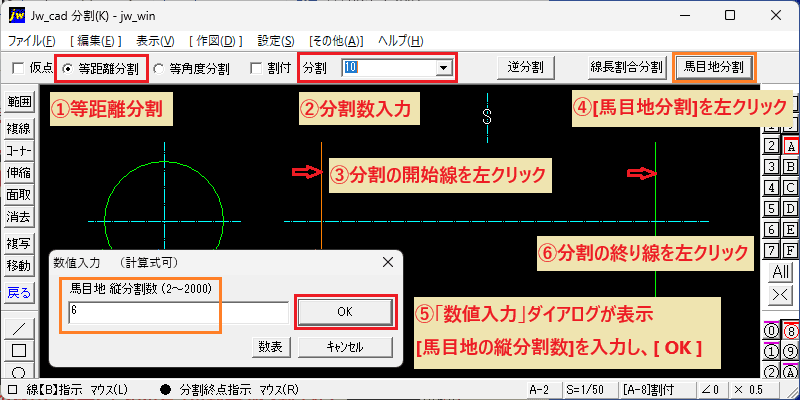The image size is (800, 400).
Task: Click layer button E
Action: click(791, 229)
